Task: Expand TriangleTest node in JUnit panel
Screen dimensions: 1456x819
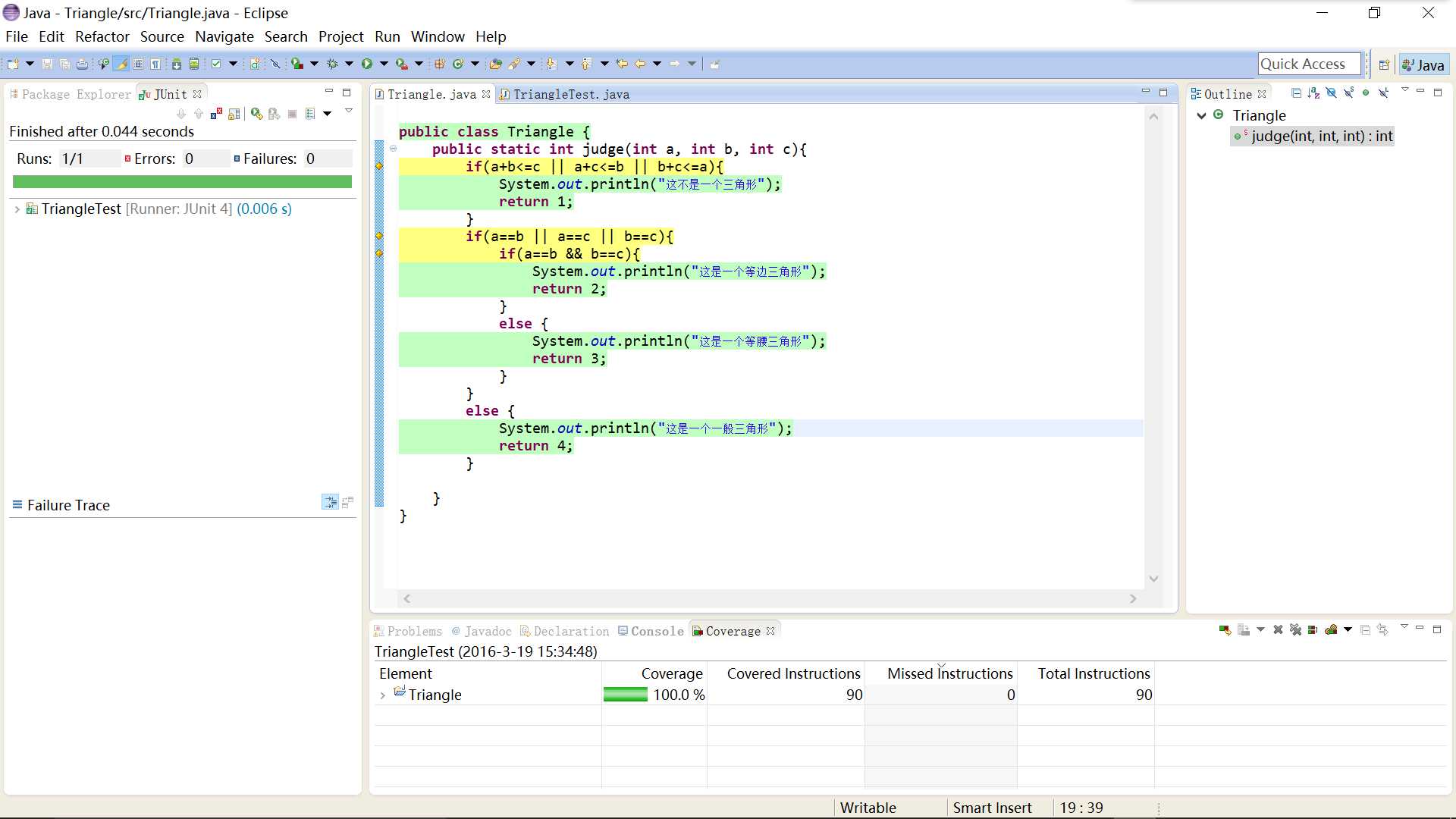Action: pos(17,208)
